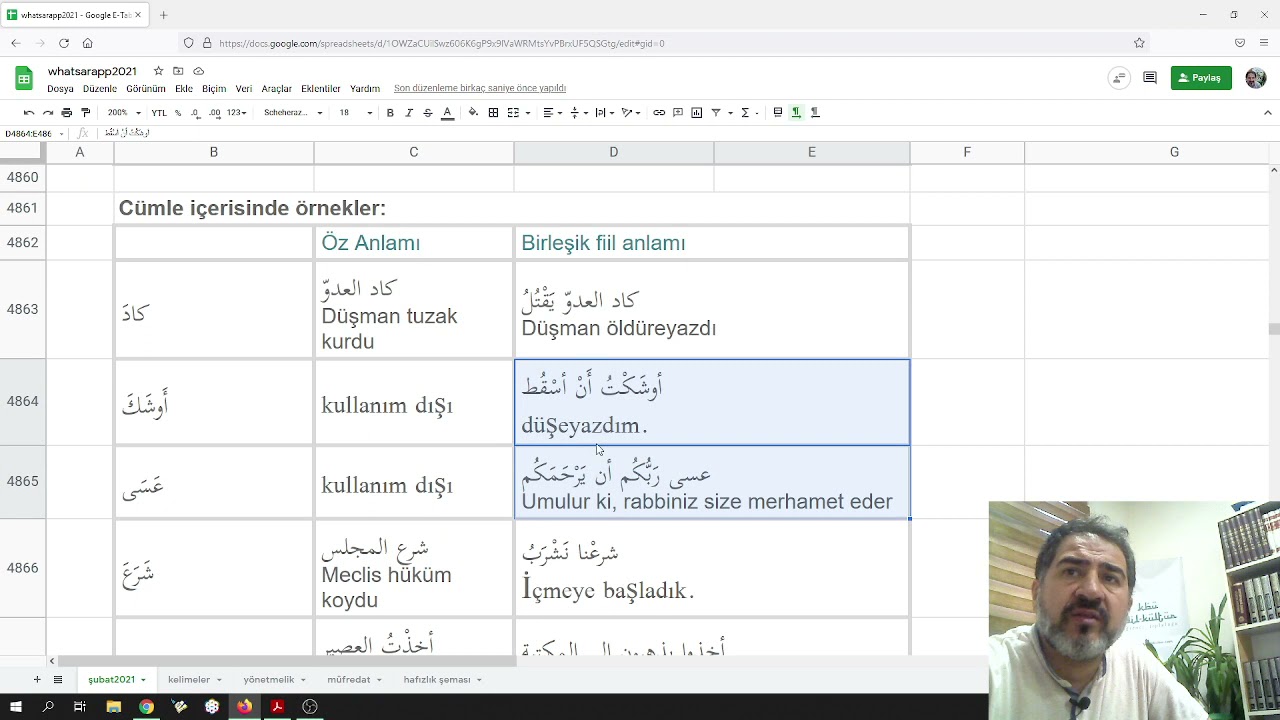The image size is (1280, 720).
Task: Open the Düzenle menu
Action: coord(100,89)
